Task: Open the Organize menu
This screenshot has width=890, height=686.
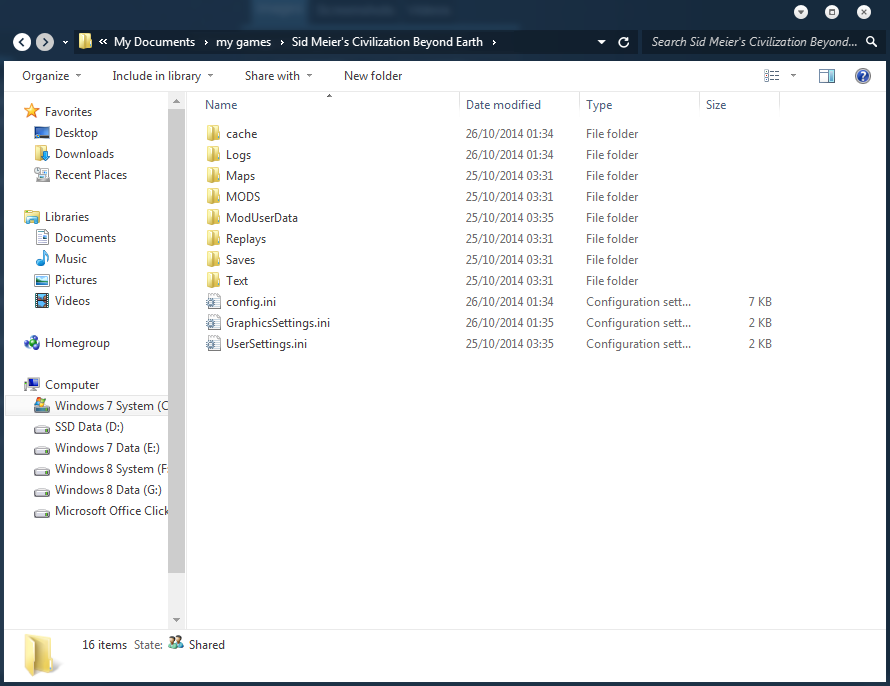Action: click(52, 76)
